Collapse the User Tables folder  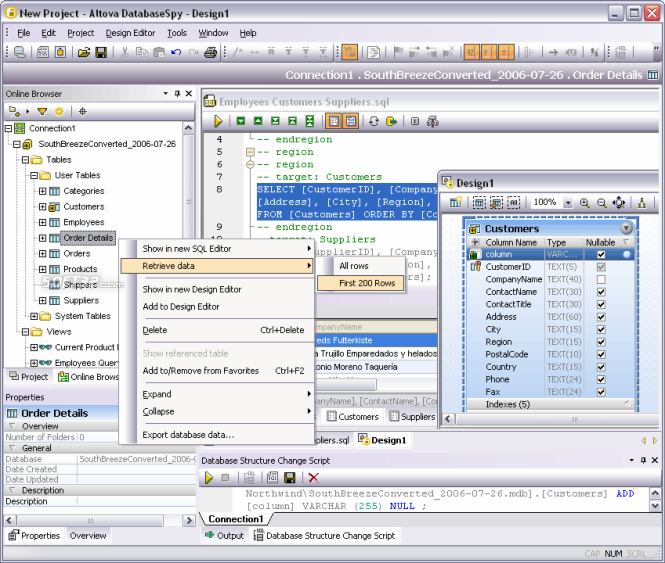[x=34, y=175]
